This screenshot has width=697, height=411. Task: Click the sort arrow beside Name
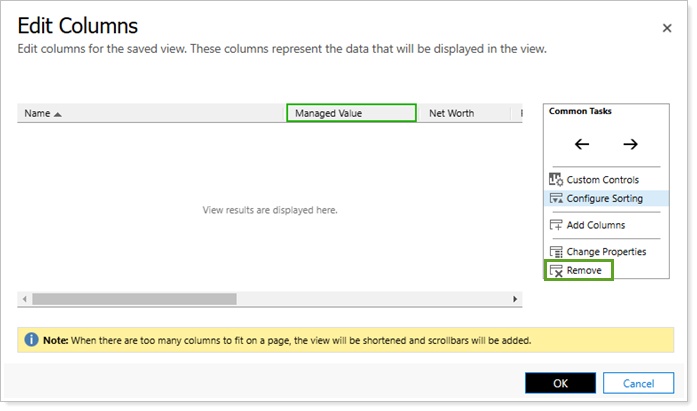58,114
